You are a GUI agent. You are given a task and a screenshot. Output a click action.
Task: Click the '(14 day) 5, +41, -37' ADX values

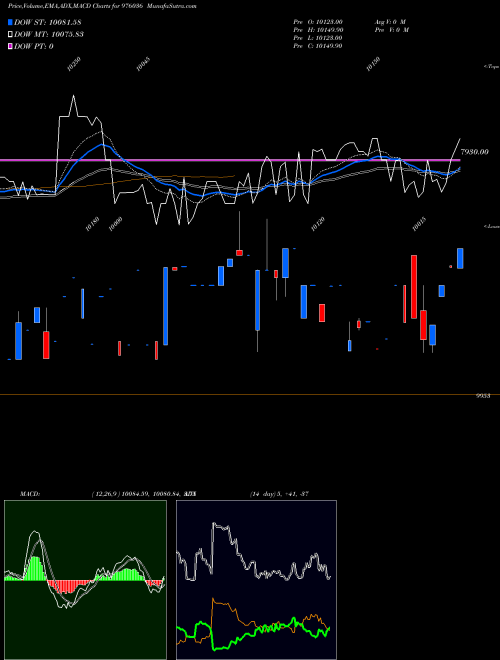click(x=279, y=494)
